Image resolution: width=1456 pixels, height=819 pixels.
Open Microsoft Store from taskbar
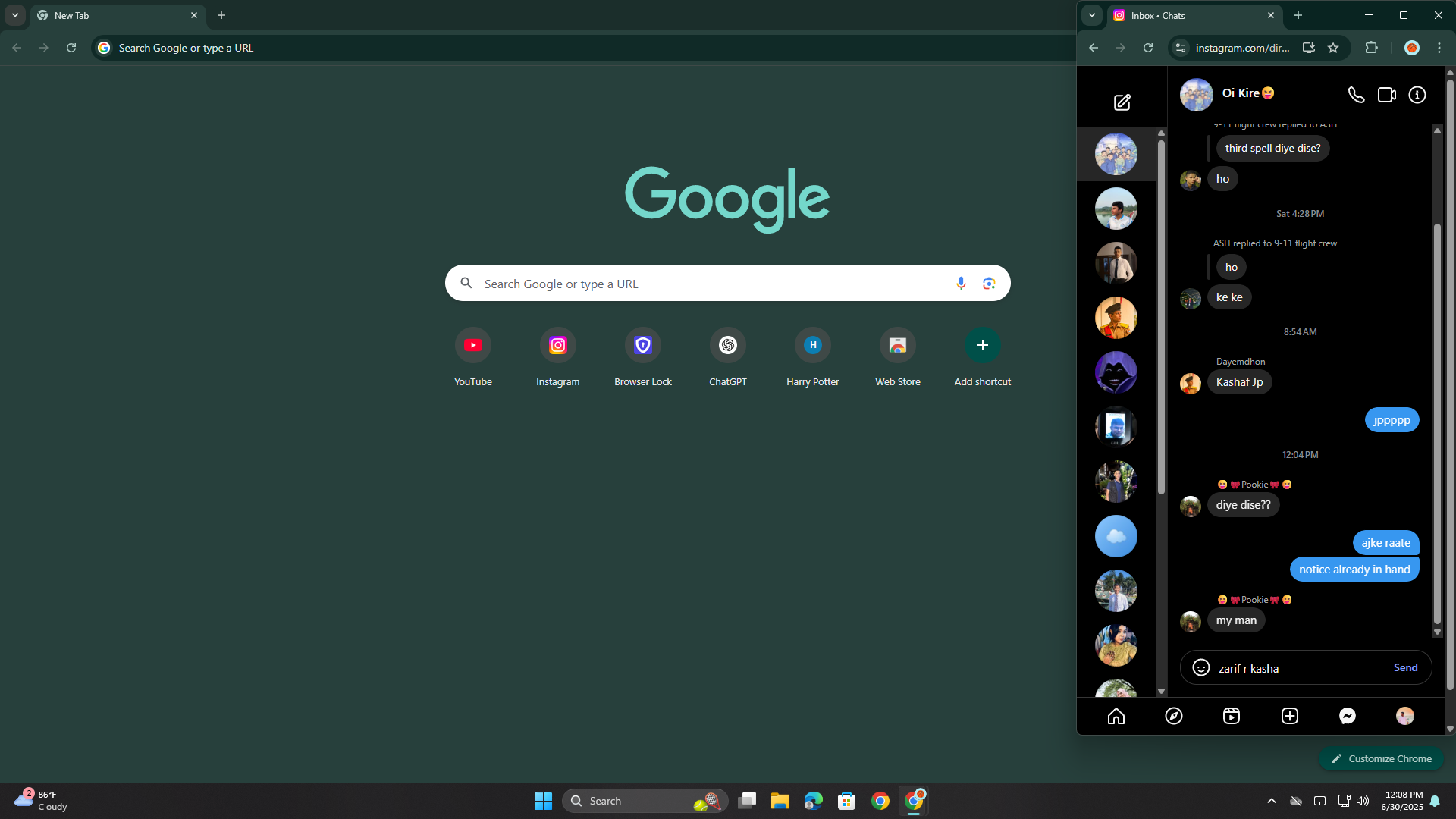pos(847,801)
